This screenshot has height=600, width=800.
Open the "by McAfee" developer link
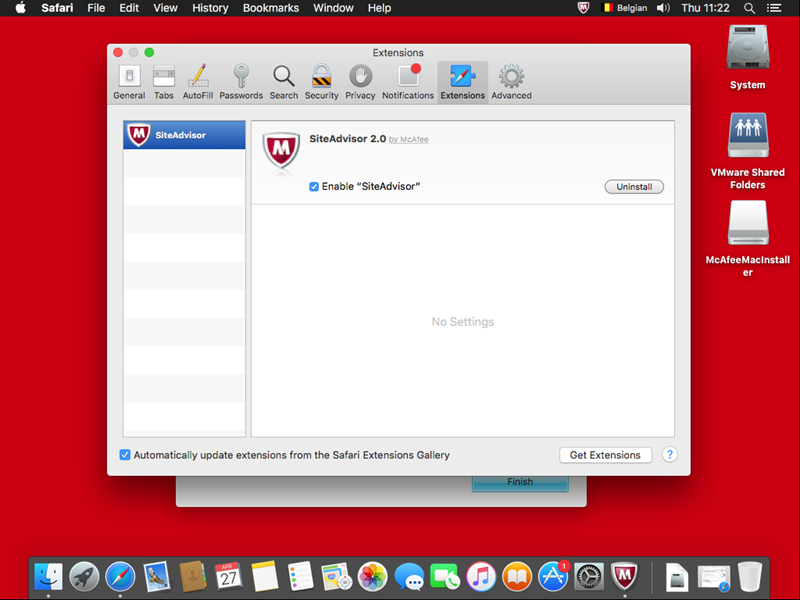click(x=408, y=140)
